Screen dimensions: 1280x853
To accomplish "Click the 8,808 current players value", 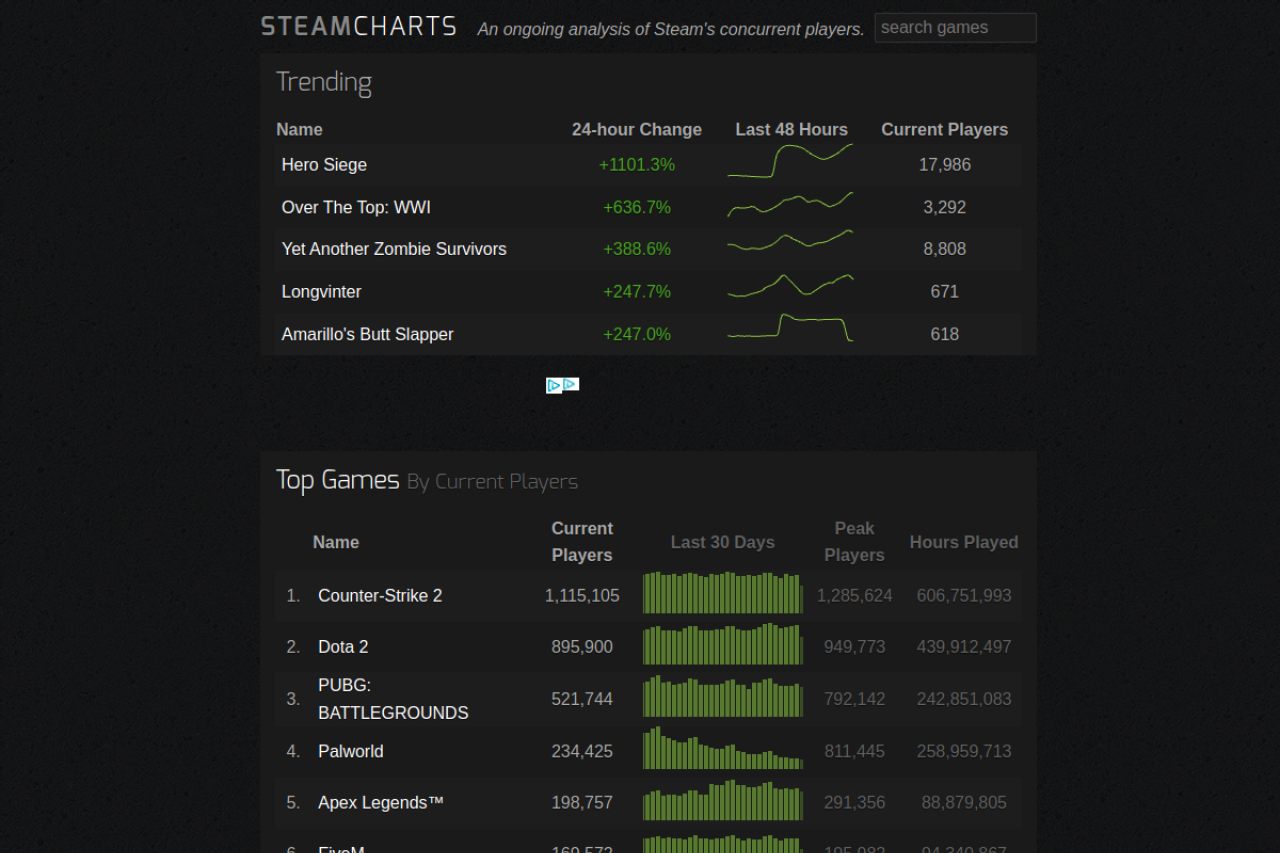I will (945, 249).
